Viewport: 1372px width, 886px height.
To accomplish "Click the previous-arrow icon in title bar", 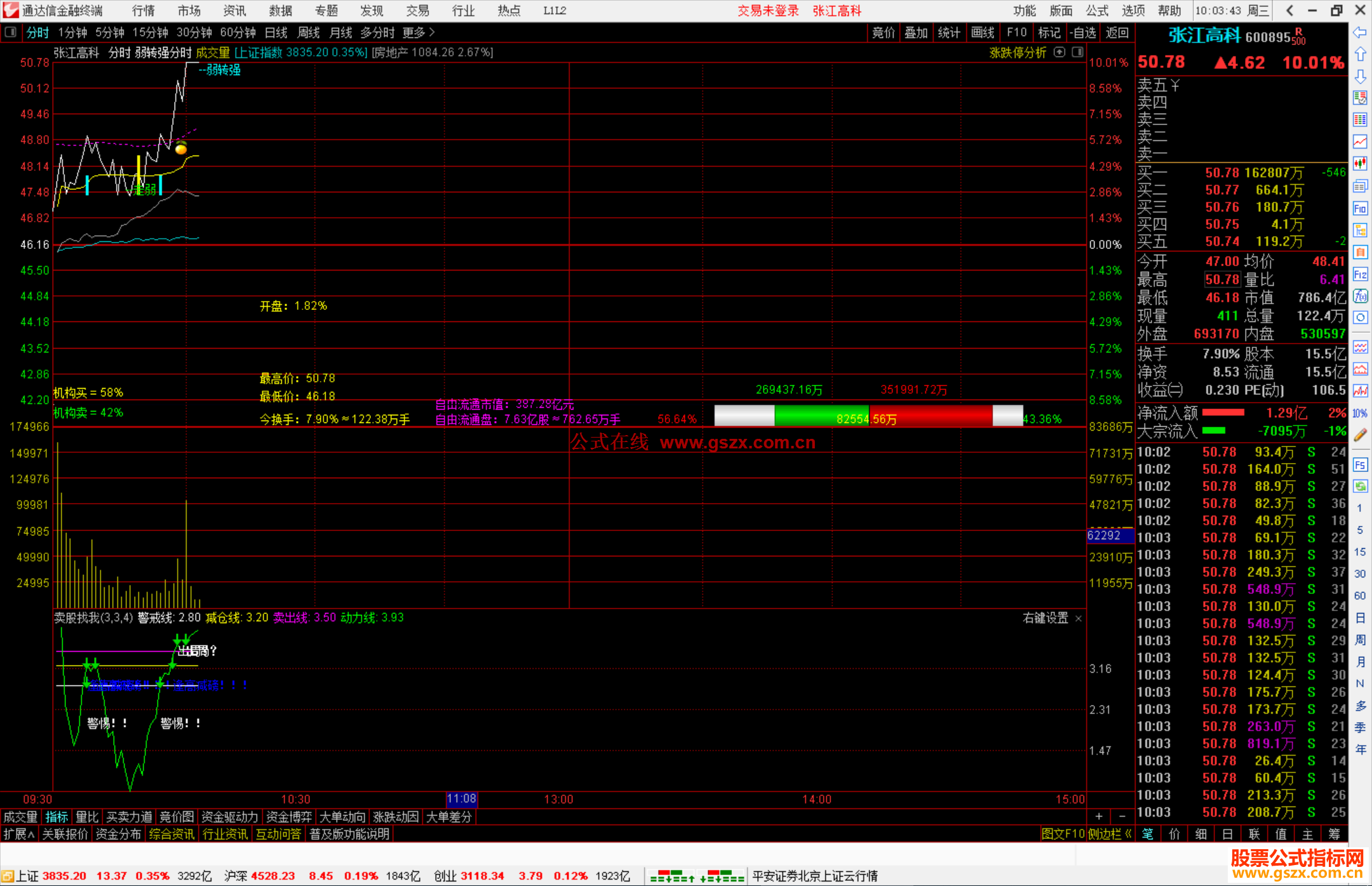I will pos(1289,11).
